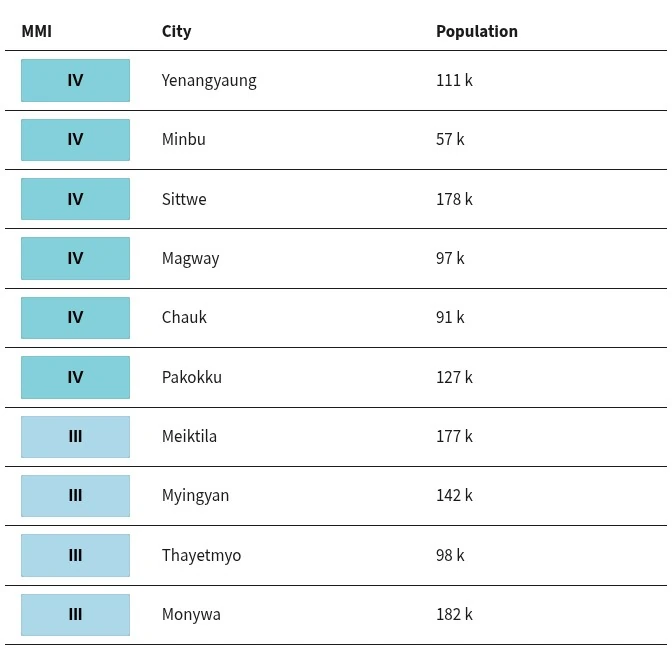Select the IV intensity badge for Yenangyaung

[x=75, y=81]
